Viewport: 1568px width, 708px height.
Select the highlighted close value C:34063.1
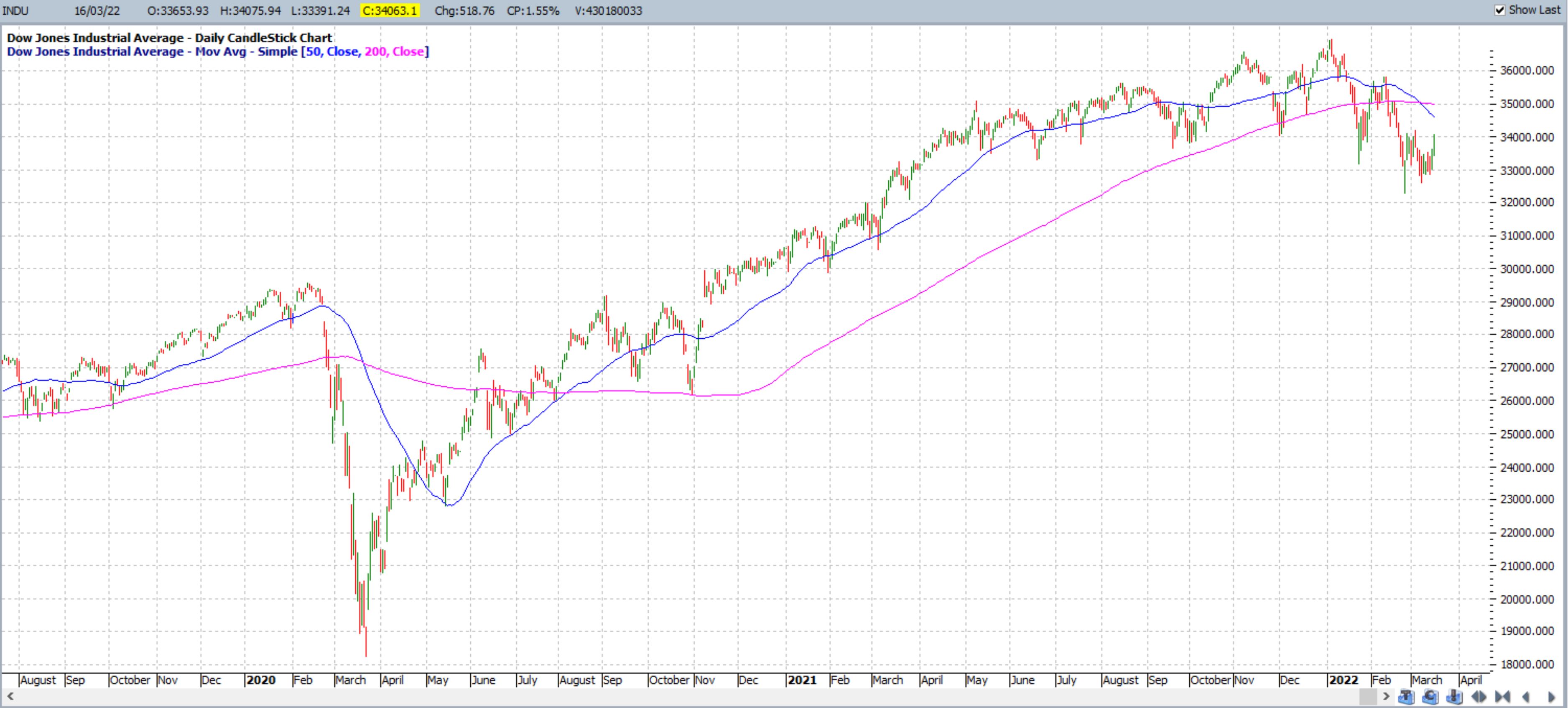390,10
